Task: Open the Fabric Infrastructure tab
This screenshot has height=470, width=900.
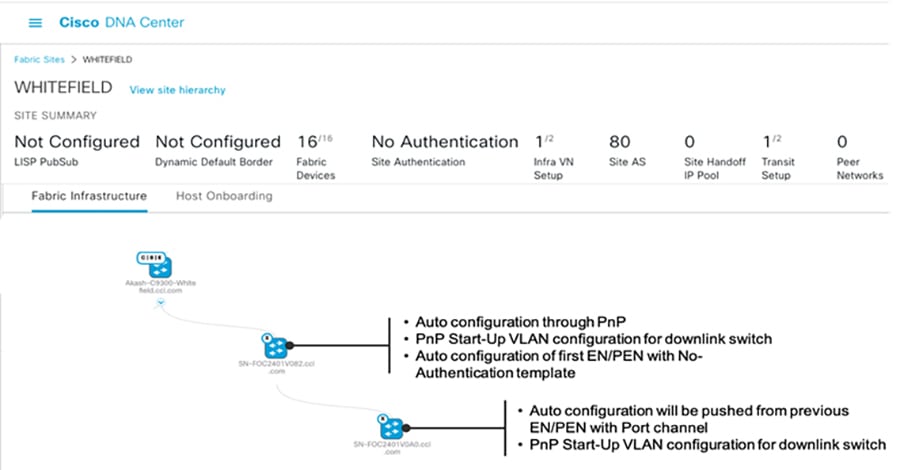Action: point(89,196)
